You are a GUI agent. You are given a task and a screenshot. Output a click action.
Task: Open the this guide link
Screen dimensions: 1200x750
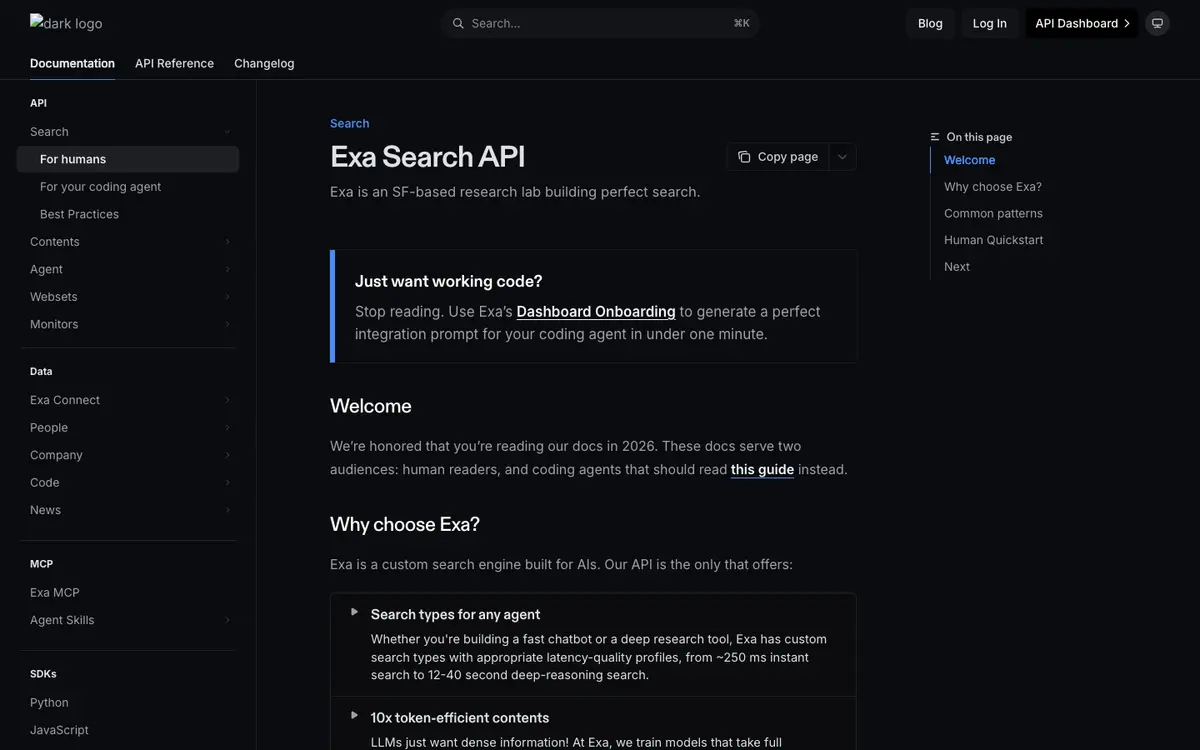tap(762, 469)
